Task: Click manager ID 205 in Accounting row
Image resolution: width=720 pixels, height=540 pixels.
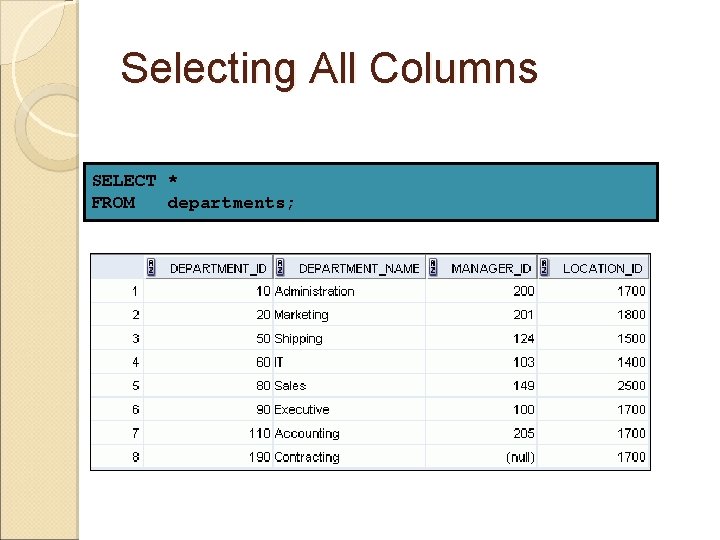Action: coord(481,433)
